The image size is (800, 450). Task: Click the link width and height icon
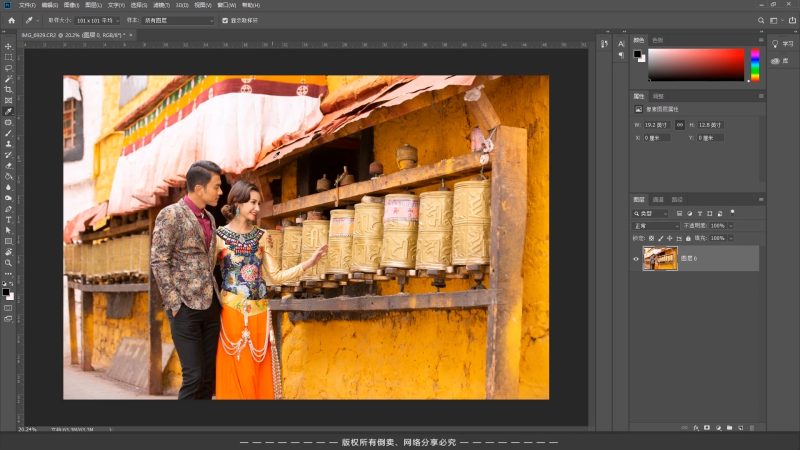681,124
